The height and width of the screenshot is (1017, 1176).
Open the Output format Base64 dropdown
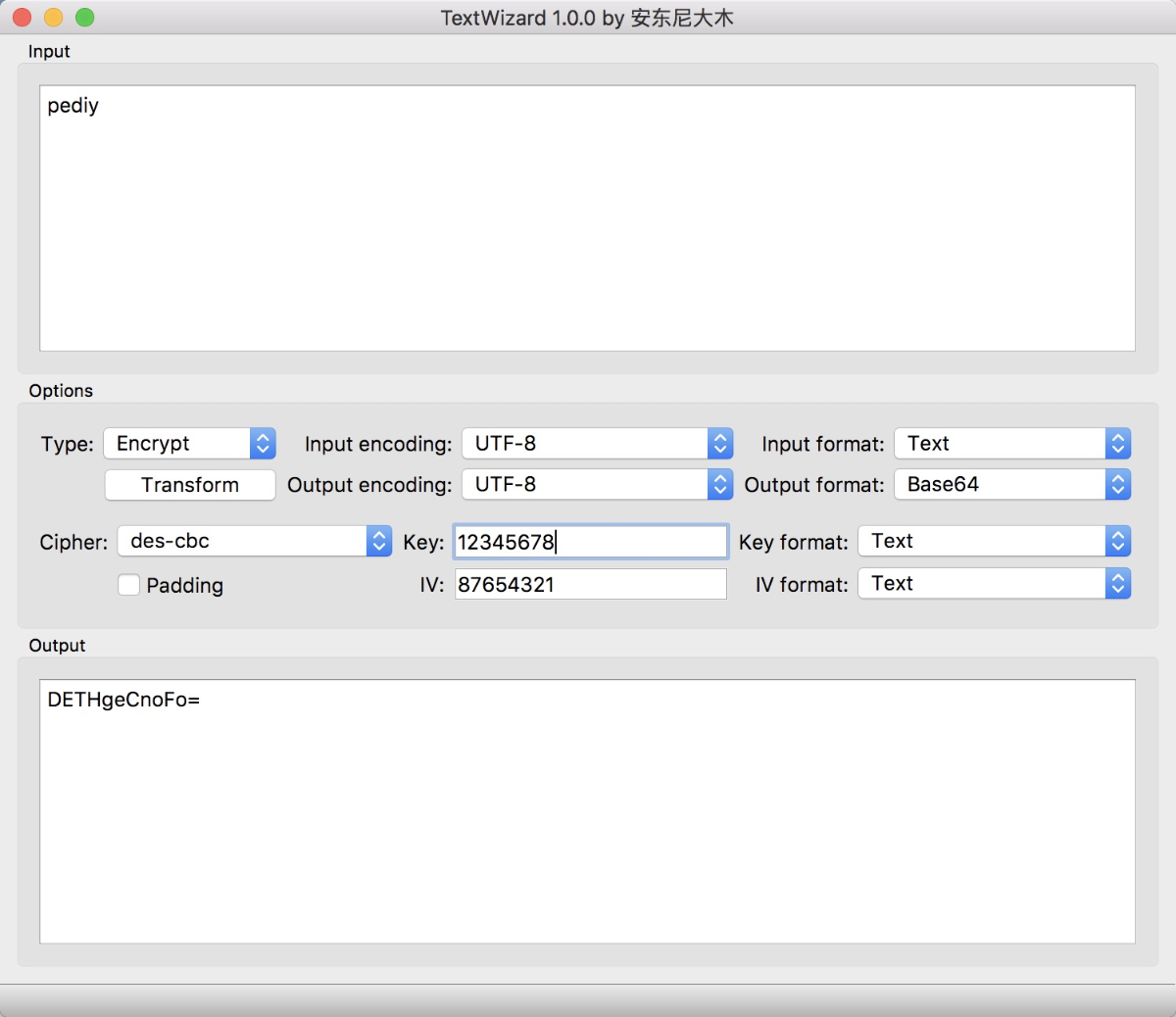click(1012, 485)
